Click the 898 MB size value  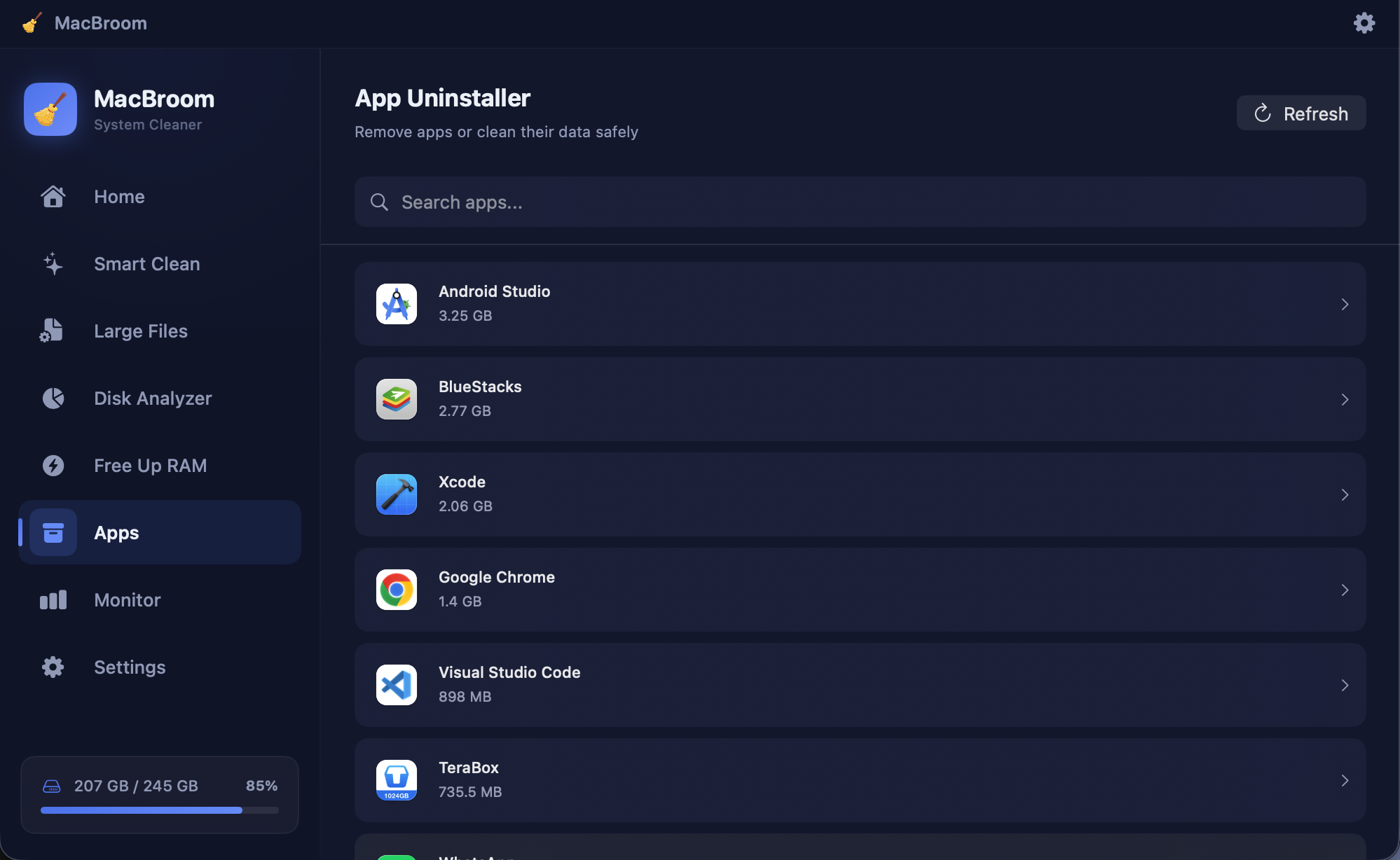tap(465, 697)
